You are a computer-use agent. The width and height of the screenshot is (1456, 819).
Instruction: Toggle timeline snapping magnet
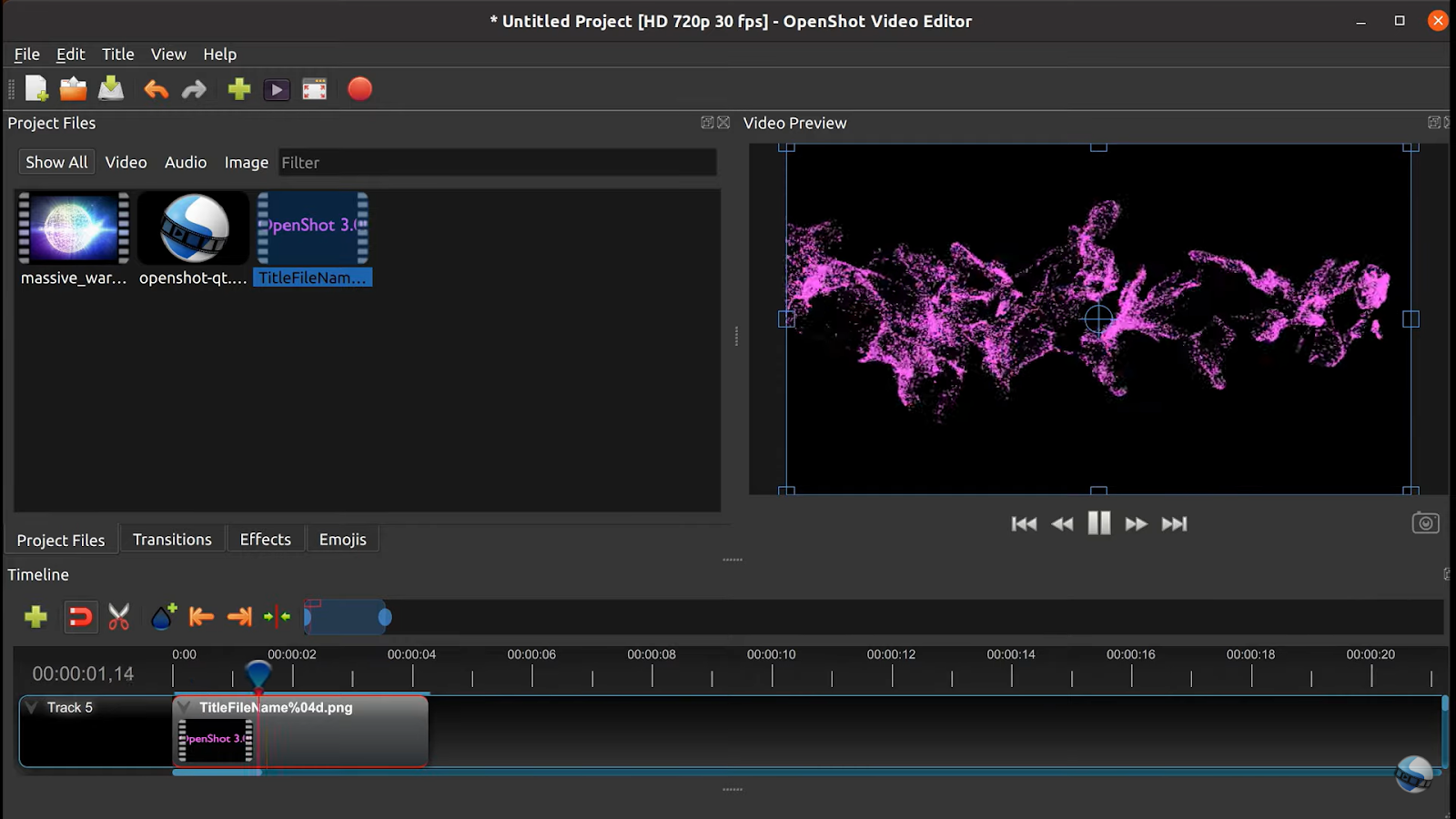80,617
